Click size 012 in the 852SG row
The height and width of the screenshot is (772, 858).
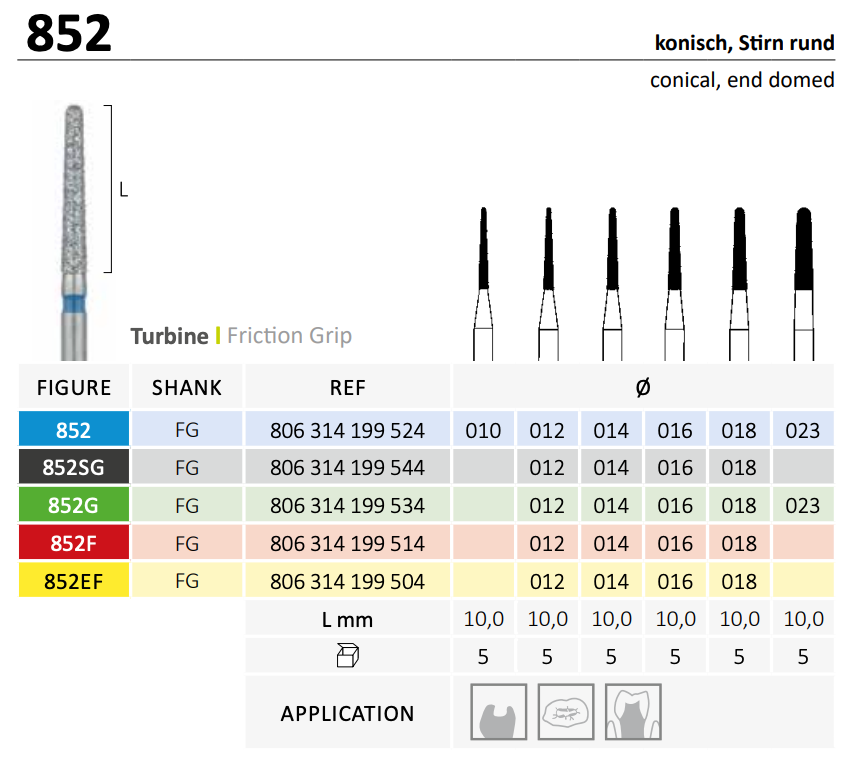click(547, 467)
